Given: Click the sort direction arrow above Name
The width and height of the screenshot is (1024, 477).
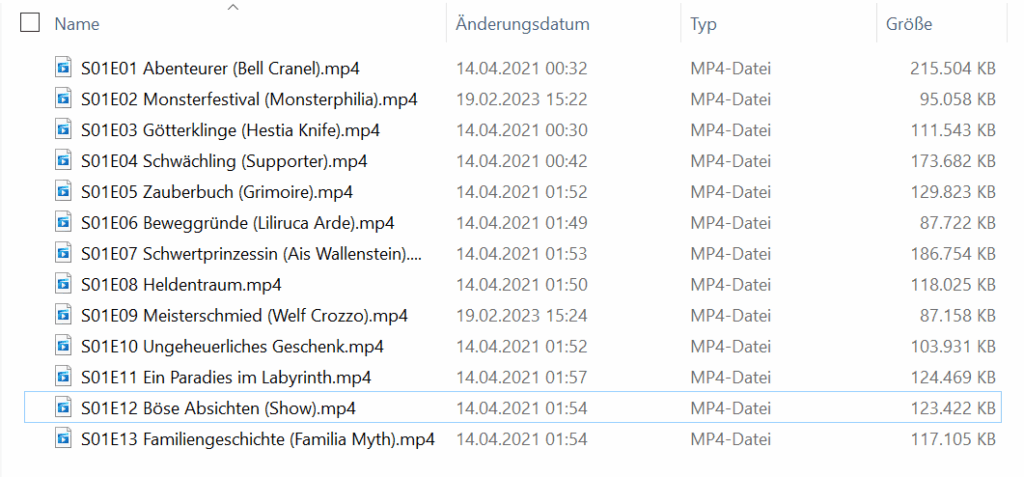Looking at the screenshot, I should pos(232,7).
